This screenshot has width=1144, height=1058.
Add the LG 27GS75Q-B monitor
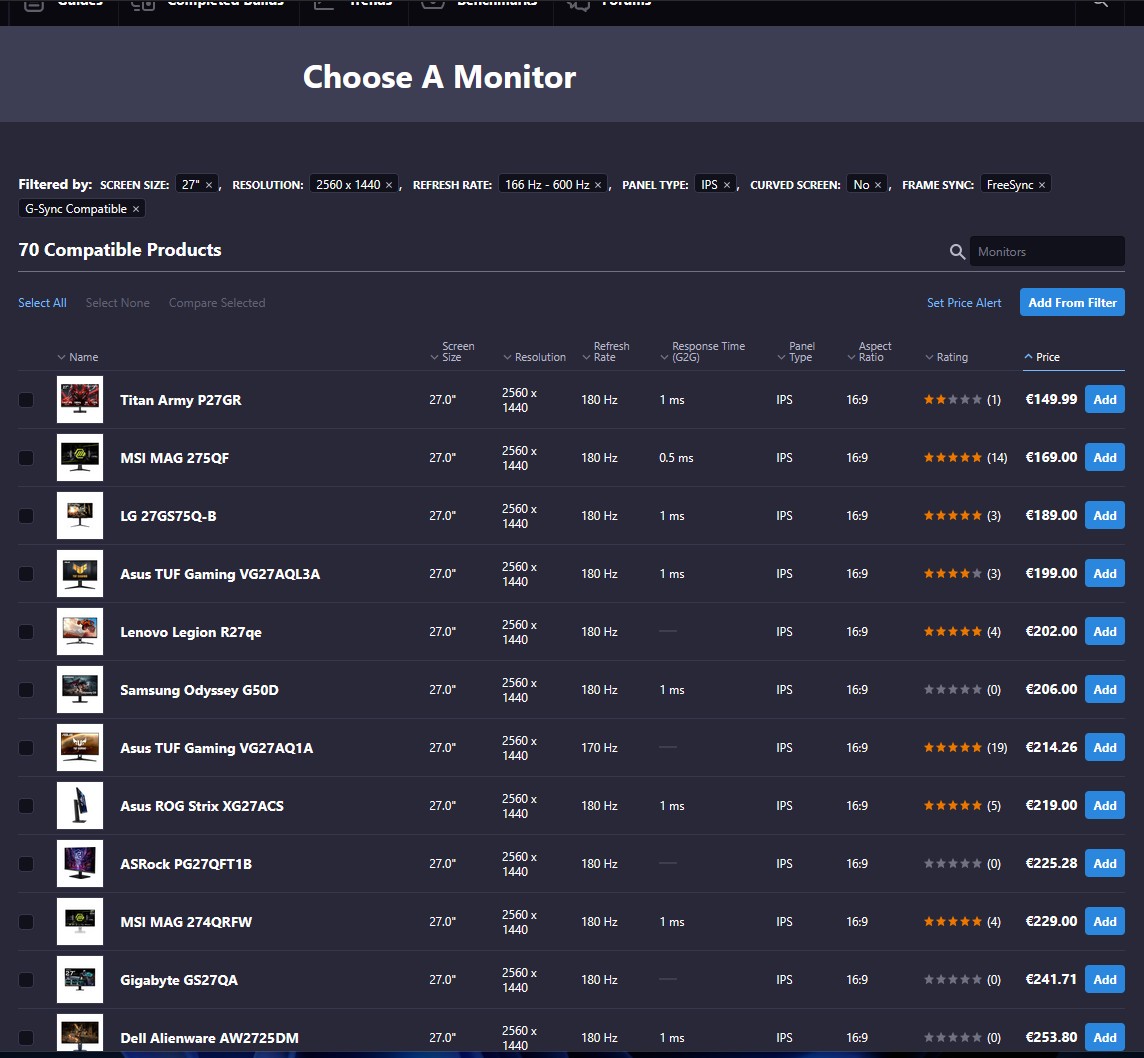(x=1105, y=516)
